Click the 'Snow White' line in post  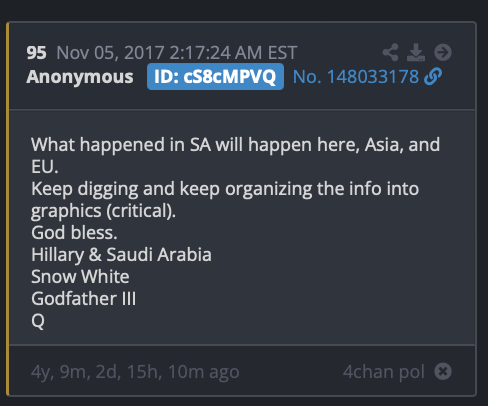click(x=80, y=277)
